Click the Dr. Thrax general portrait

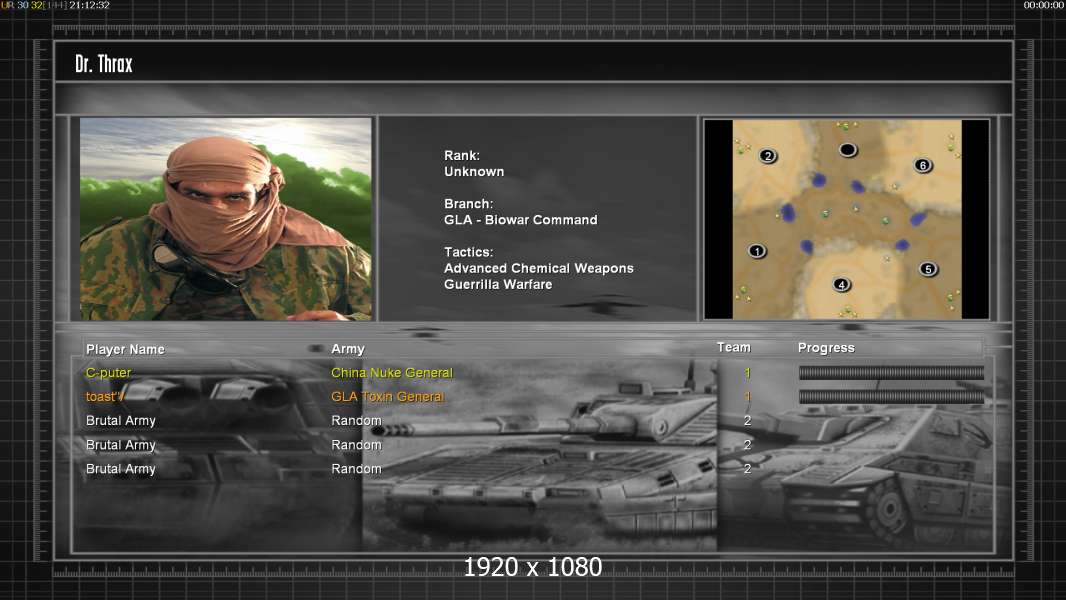click(x=226, y=219)
